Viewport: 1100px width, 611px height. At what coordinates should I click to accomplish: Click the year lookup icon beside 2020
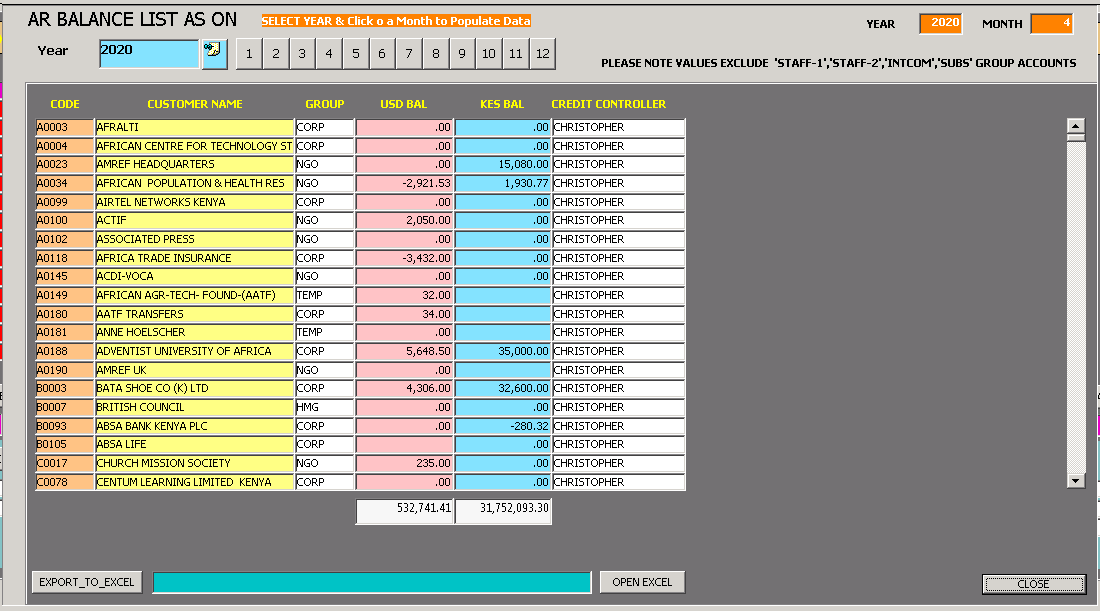(x=214, y=53)
